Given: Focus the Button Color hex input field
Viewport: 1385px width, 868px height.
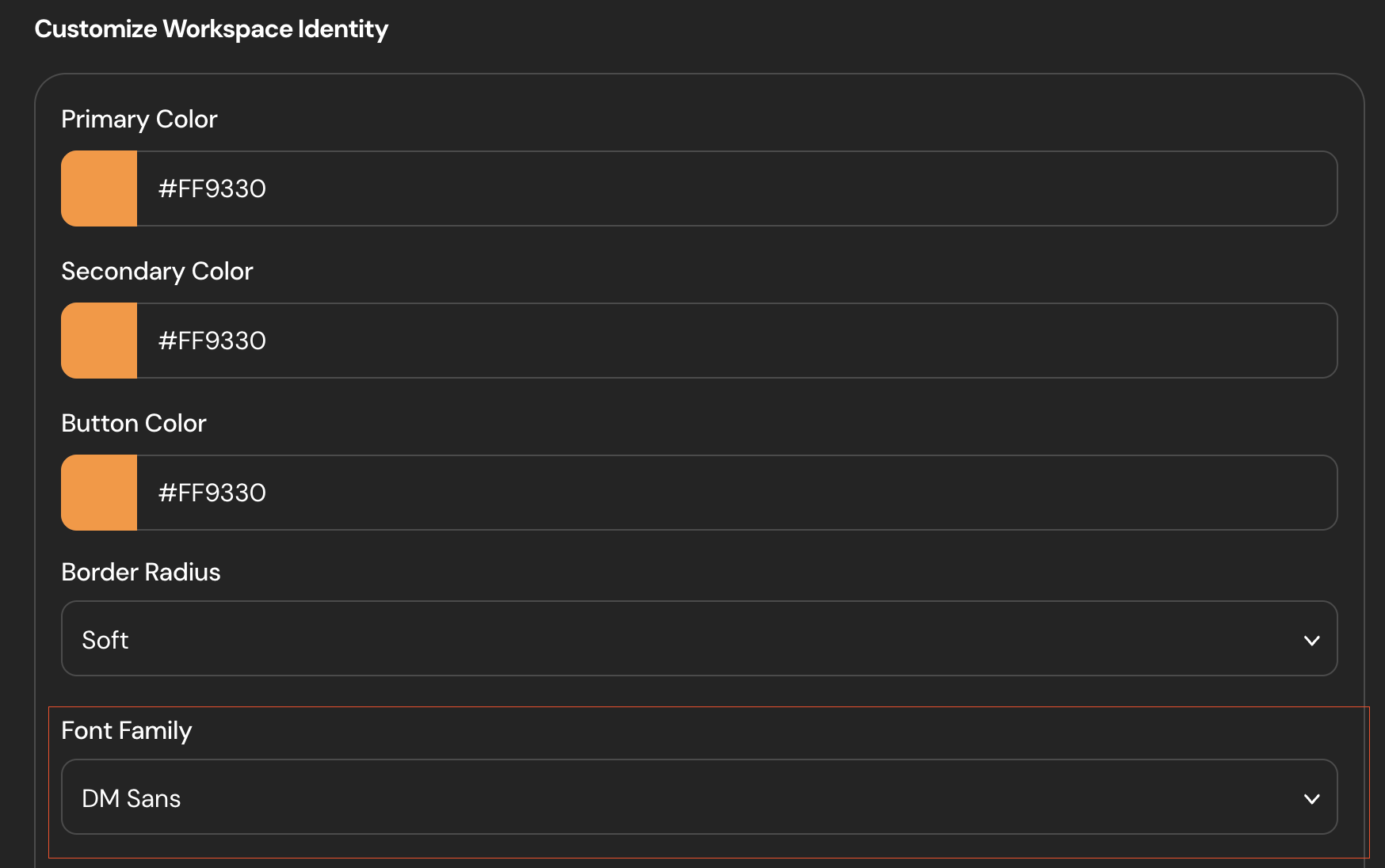Looking at the screenshot, I should [737, 493].
